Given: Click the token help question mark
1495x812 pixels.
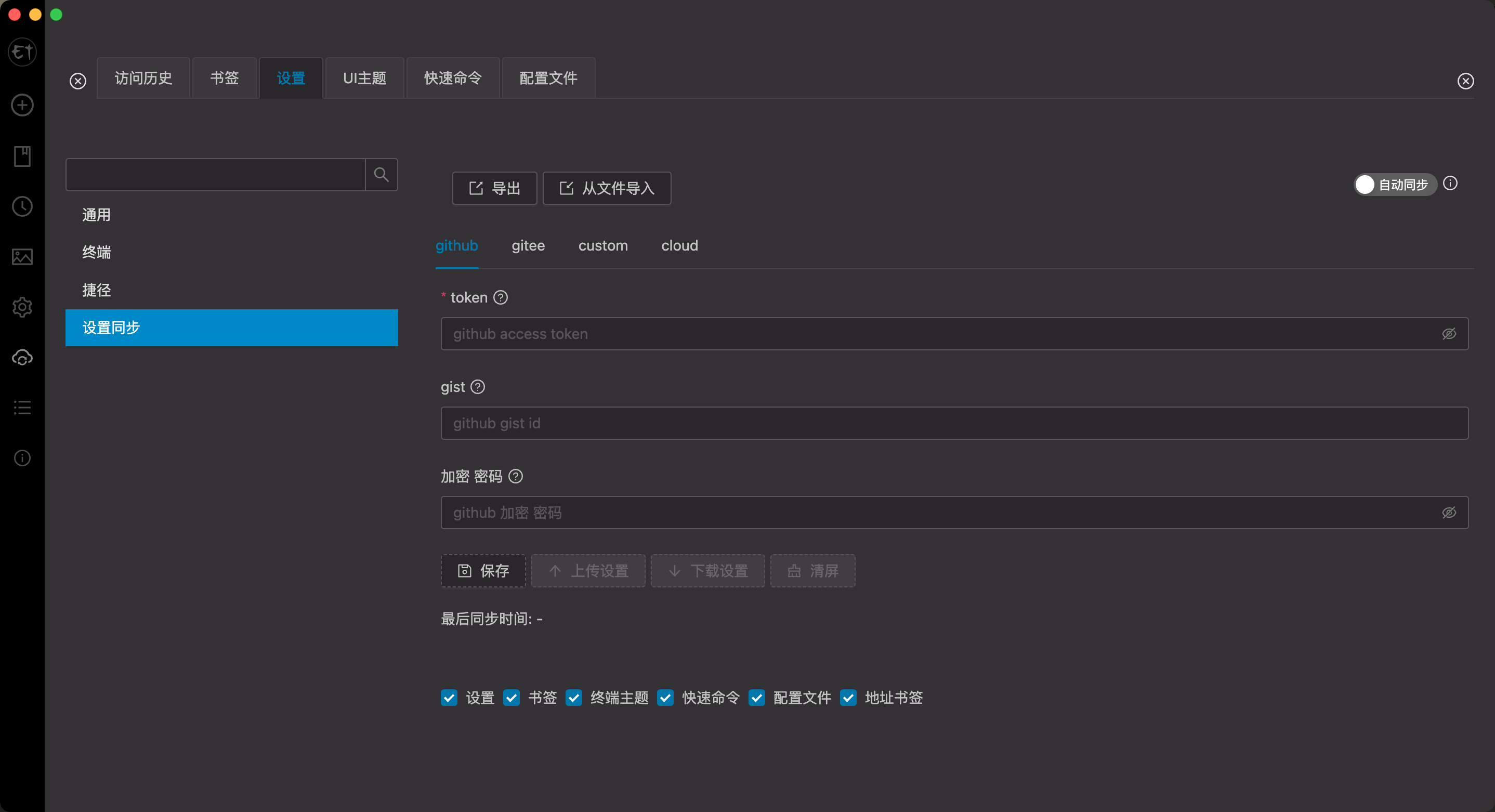Looking at the screenshot, I should point(500,298).
